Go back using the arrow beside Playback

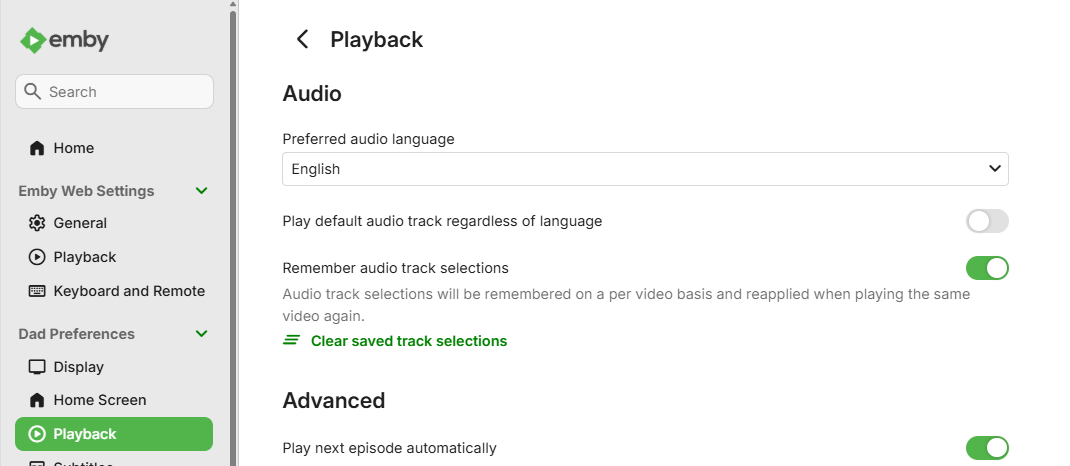click(302, 40)
